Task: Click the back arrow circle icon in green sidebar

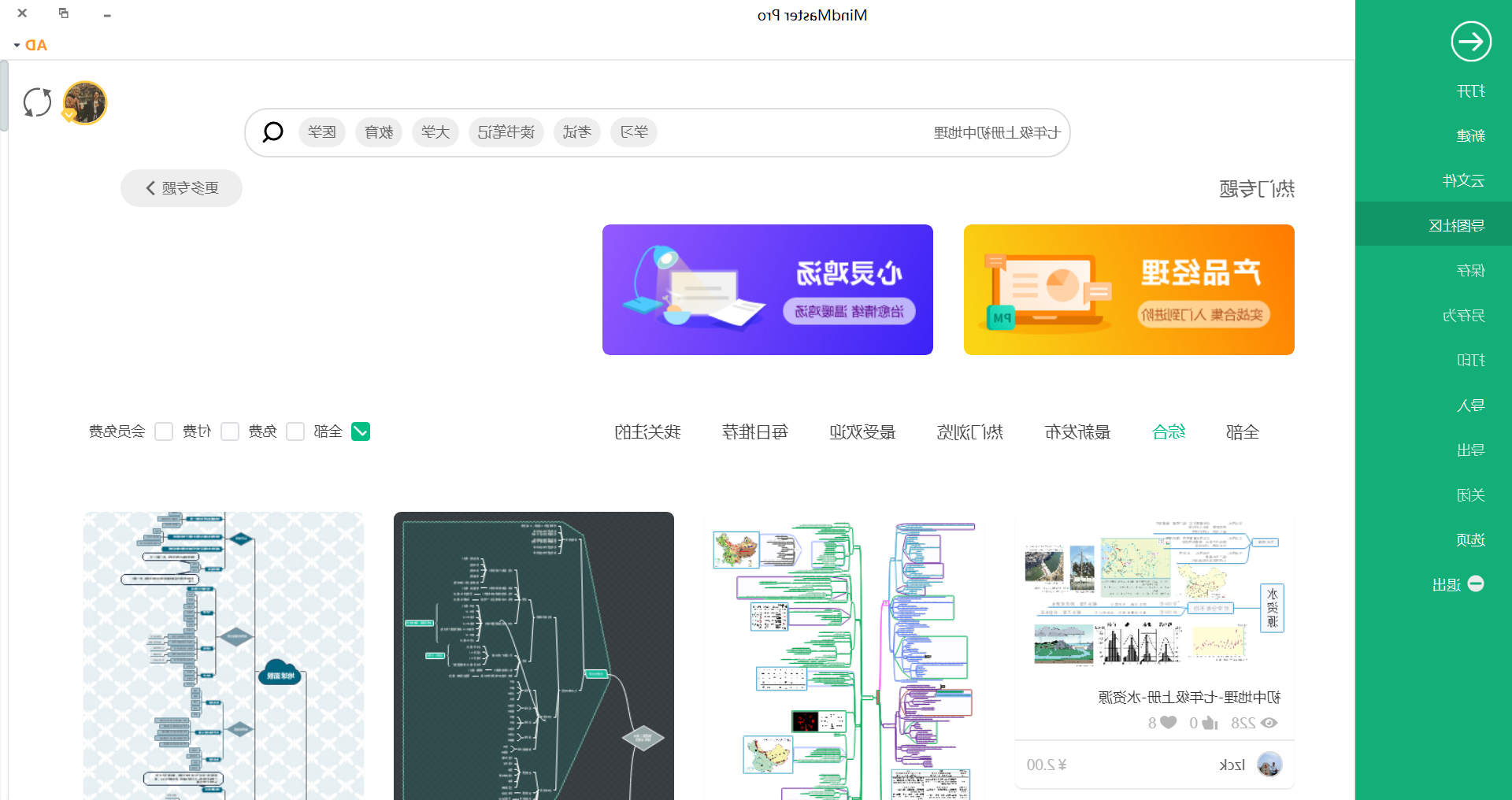Action: click(1471, 41)
